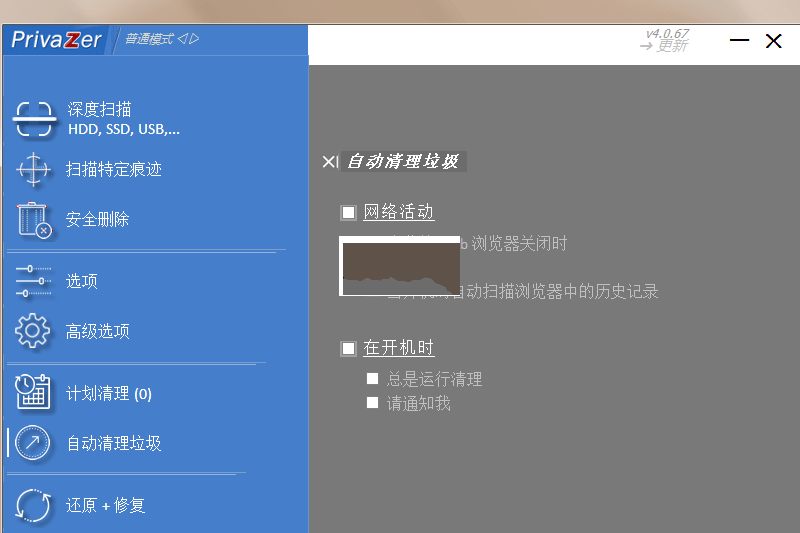Enable the 网络活动 checkbox

tap(348, 212)
